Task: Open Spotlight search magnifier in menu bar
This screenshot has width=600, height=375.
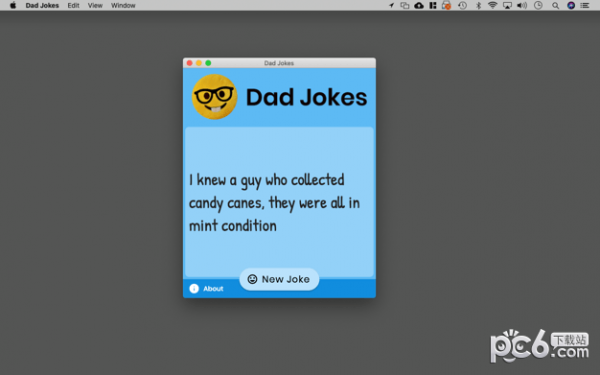Action: pos(555,5)
